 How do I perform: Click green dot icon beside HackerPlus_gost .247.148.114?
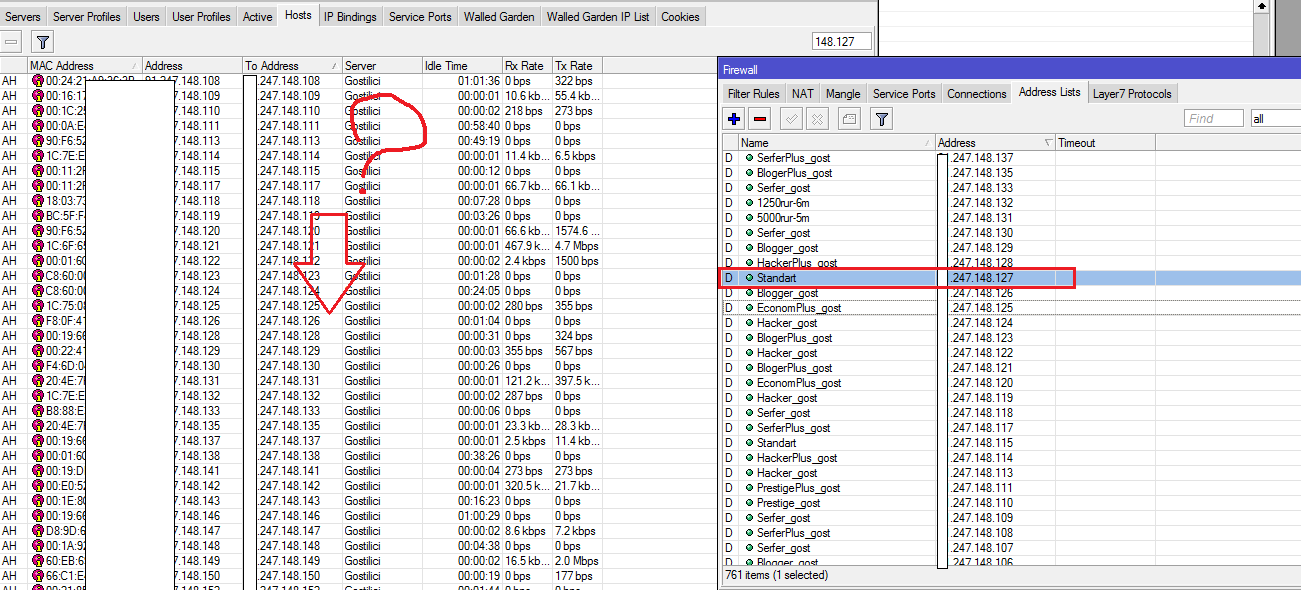click(x=749, y=458)
